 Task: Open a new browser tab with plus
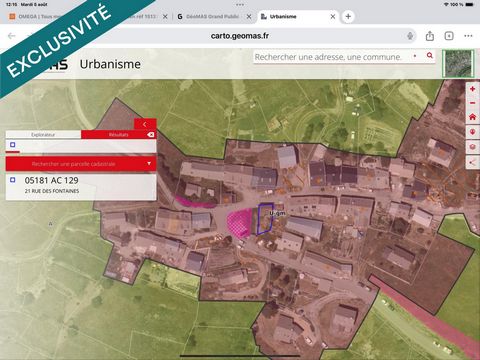[348, 16]
